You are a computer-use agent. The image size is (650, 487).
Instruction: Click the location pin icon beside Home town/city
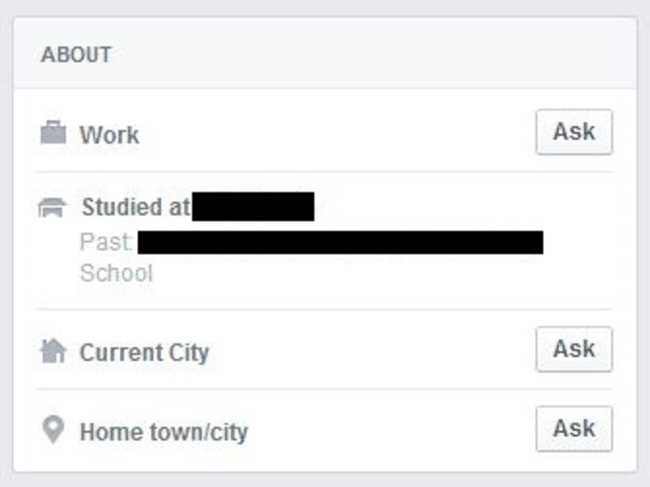(53, 429)
